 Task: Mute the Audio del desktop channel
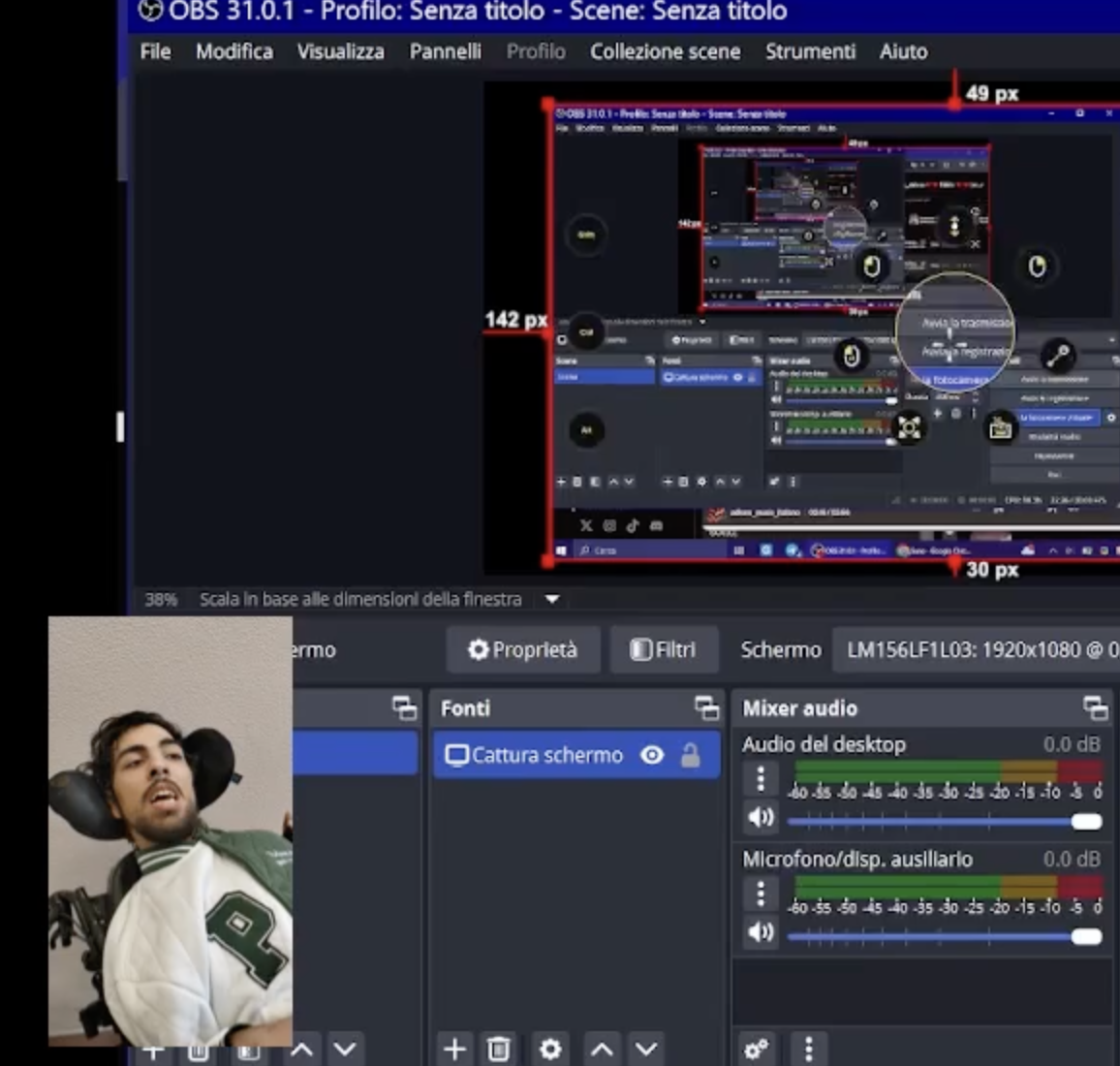761,817
